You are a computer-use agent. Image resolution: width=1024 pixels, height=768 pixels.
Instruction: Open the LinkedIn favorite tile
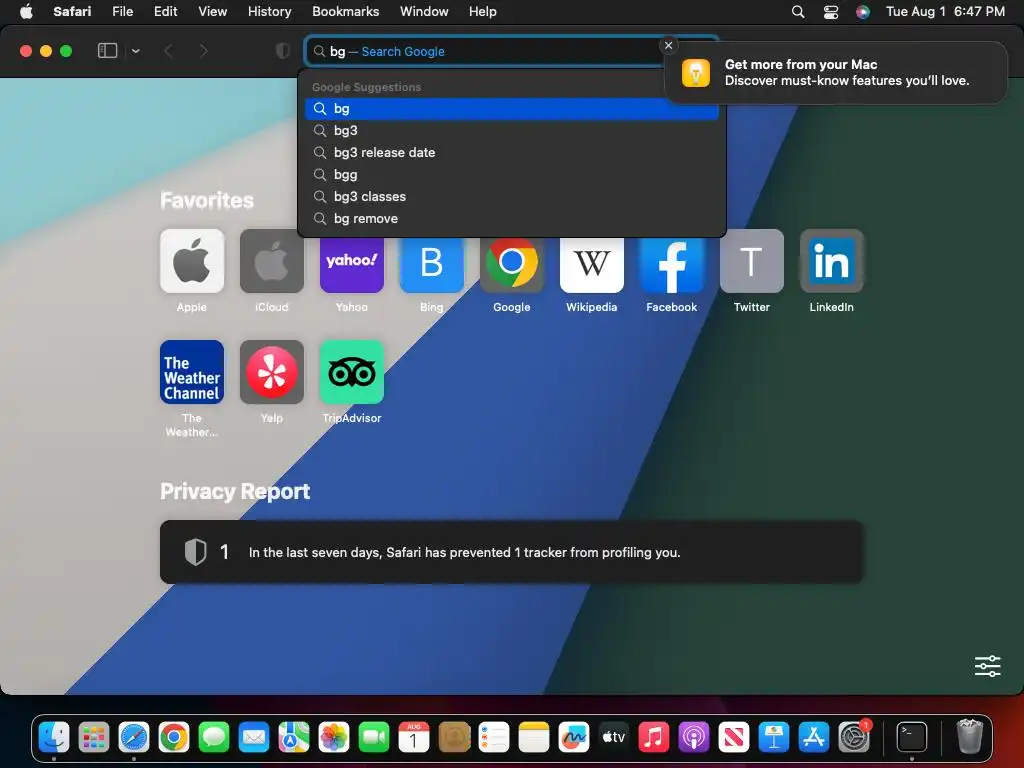click(831, 261)
